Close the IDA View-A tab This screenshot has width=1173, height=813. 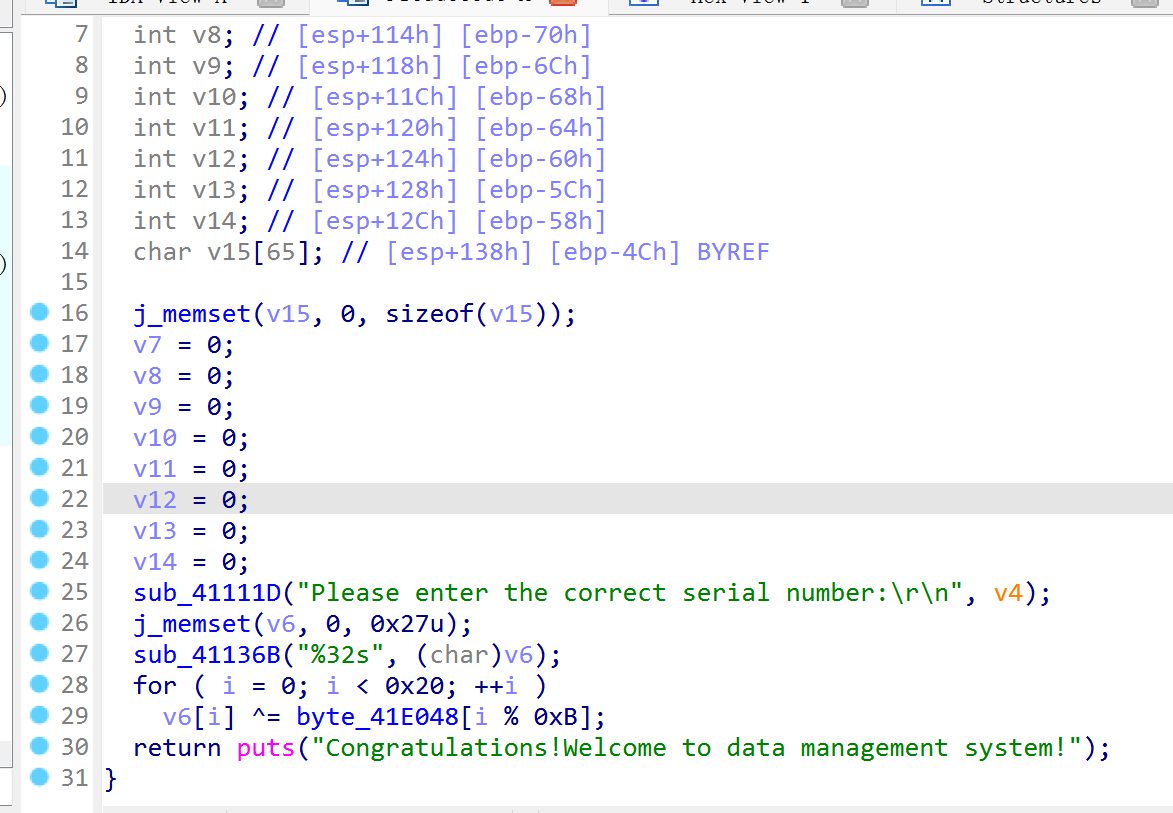click(268, 3)
